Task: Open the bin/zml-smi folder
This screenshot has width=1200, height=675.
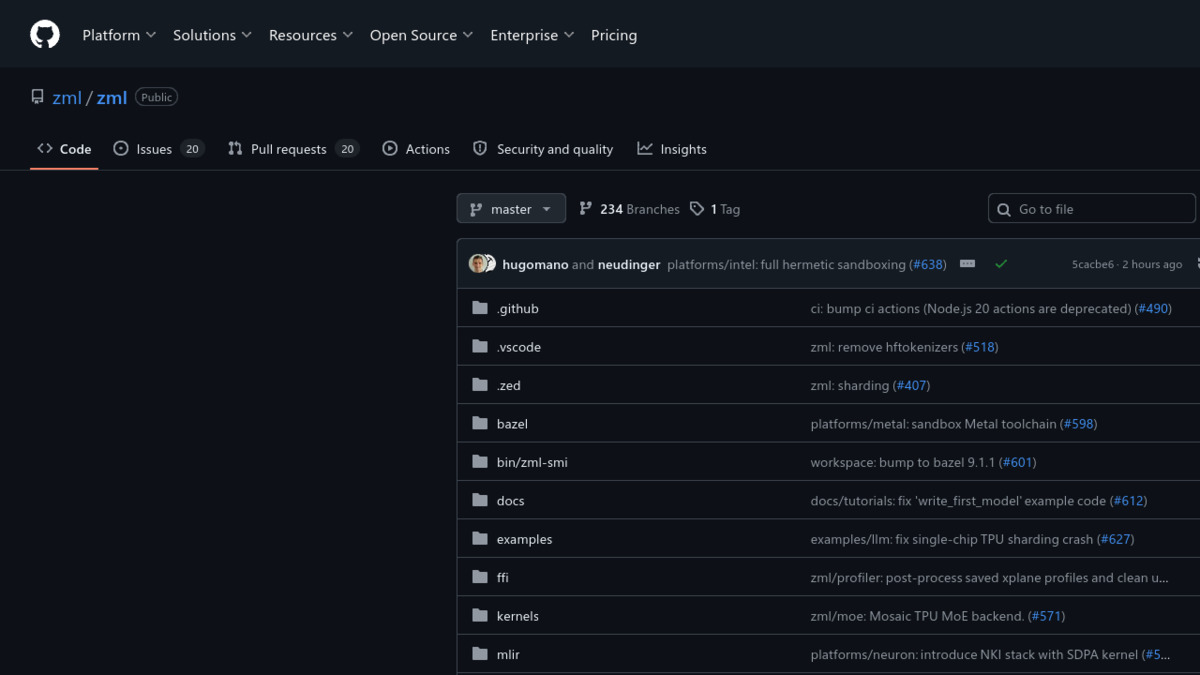Action: [532, 462]
